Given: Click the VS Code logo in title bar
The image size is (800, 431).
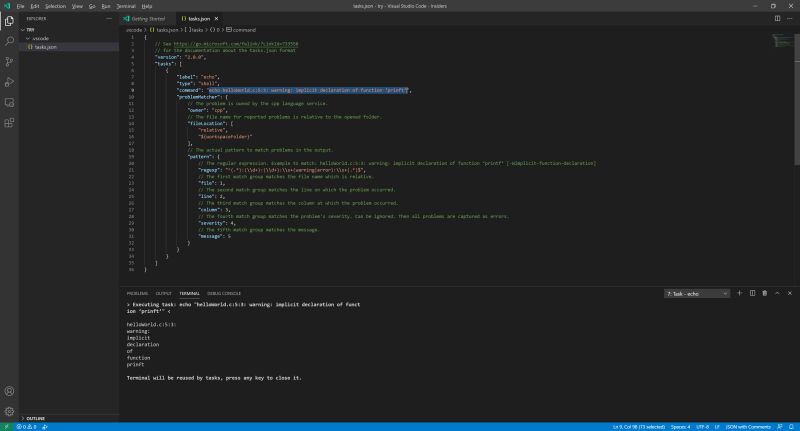Looking at the screenshot, I should [7, 6].
